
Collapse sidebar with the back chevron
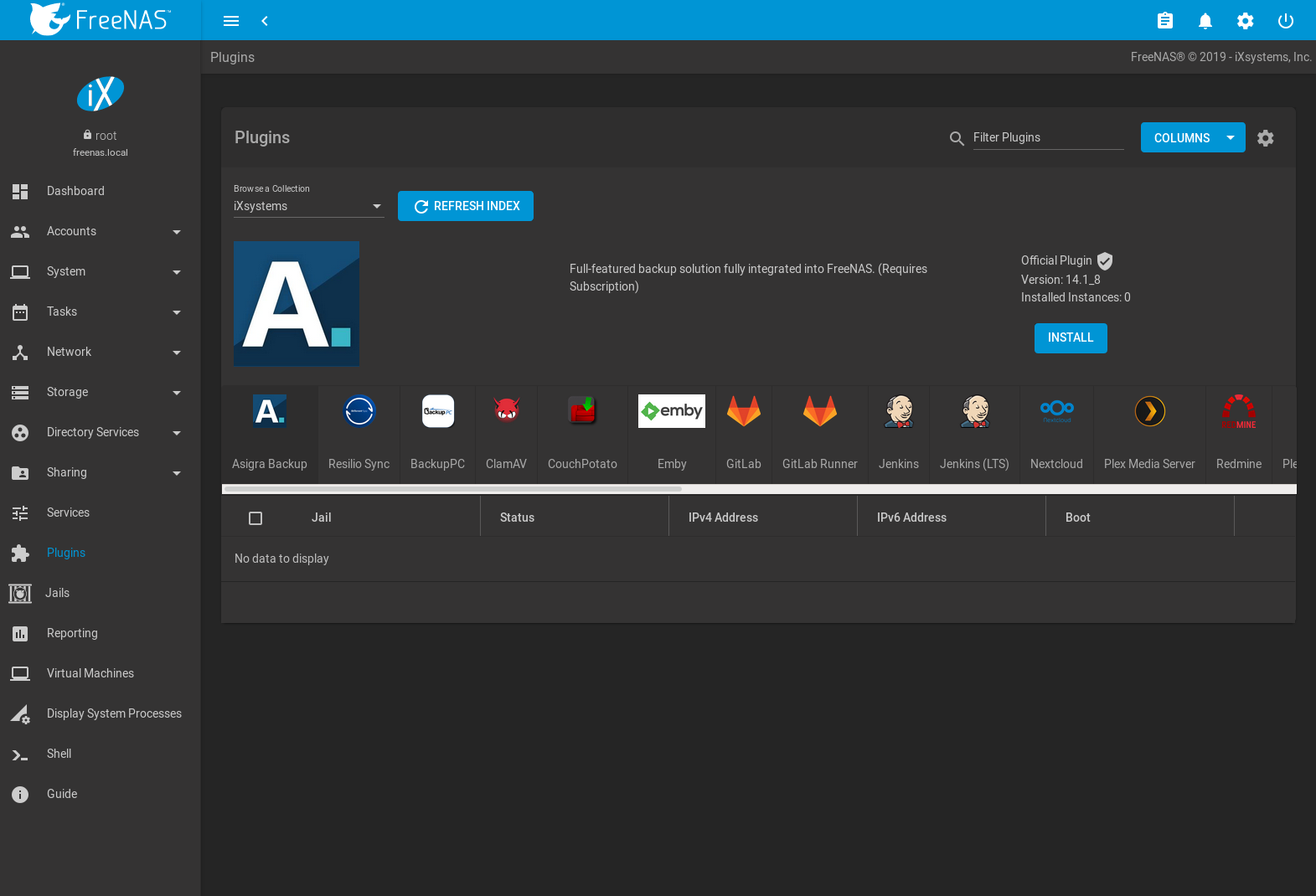[x=265, y=21]
